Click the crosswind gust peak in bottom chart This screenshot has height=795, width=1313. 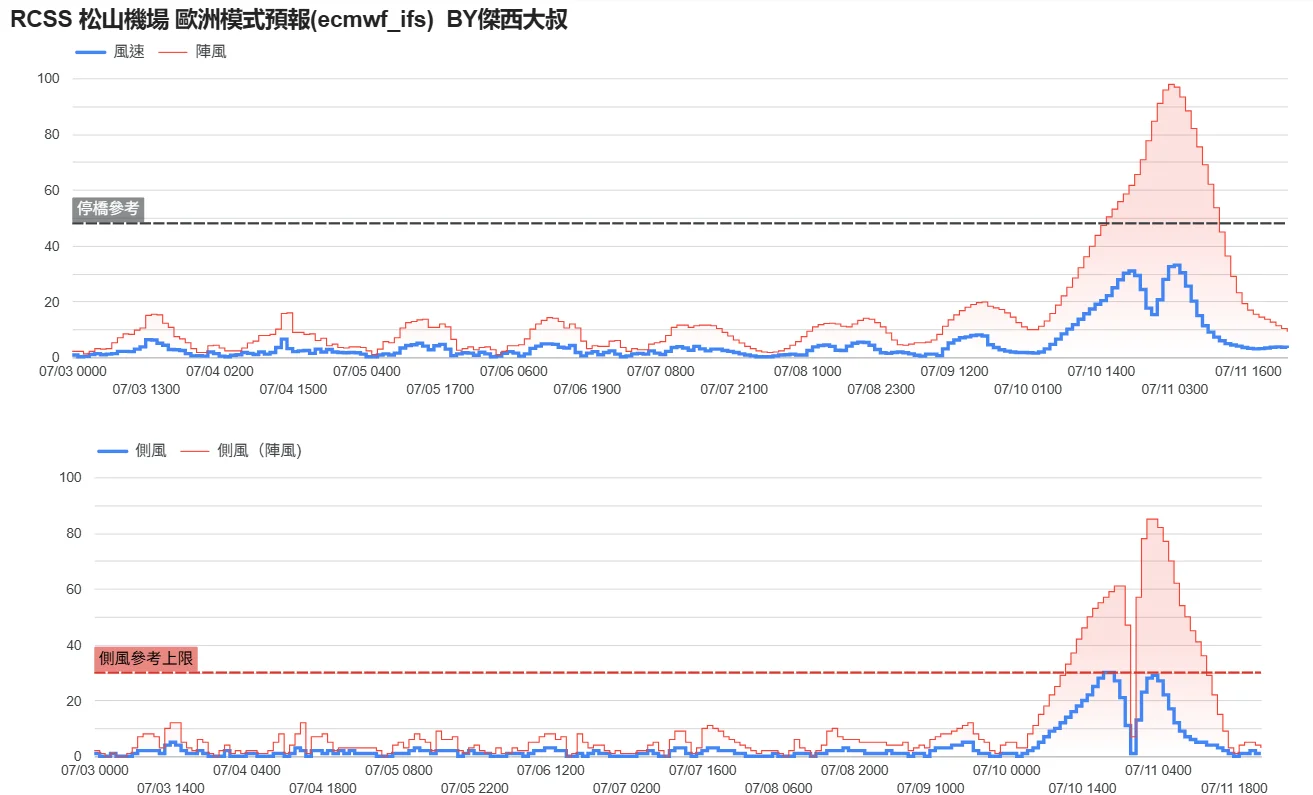point(1152,520)
